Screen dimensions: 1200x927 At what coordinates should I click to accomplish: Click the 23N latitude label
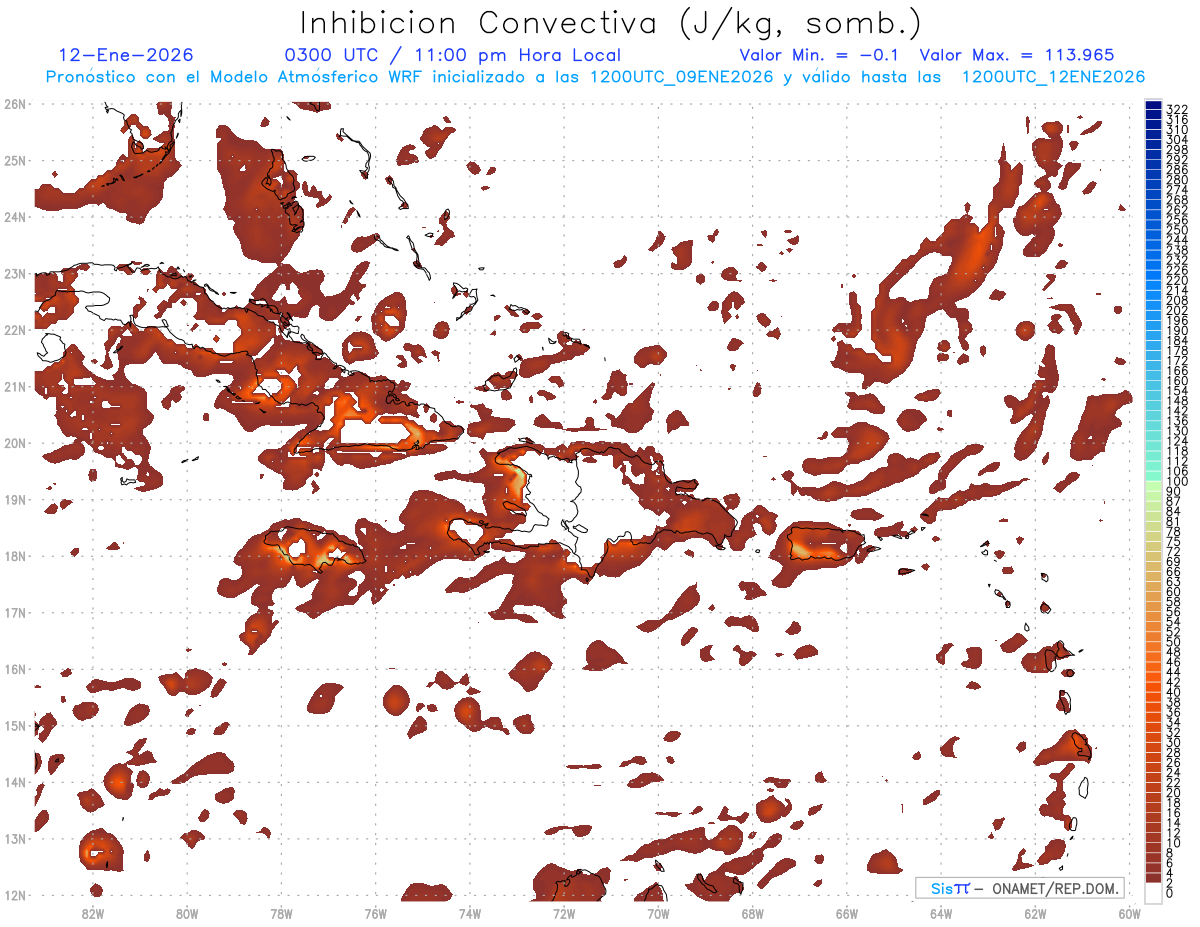pyautogui.click(x=15, y=274)
